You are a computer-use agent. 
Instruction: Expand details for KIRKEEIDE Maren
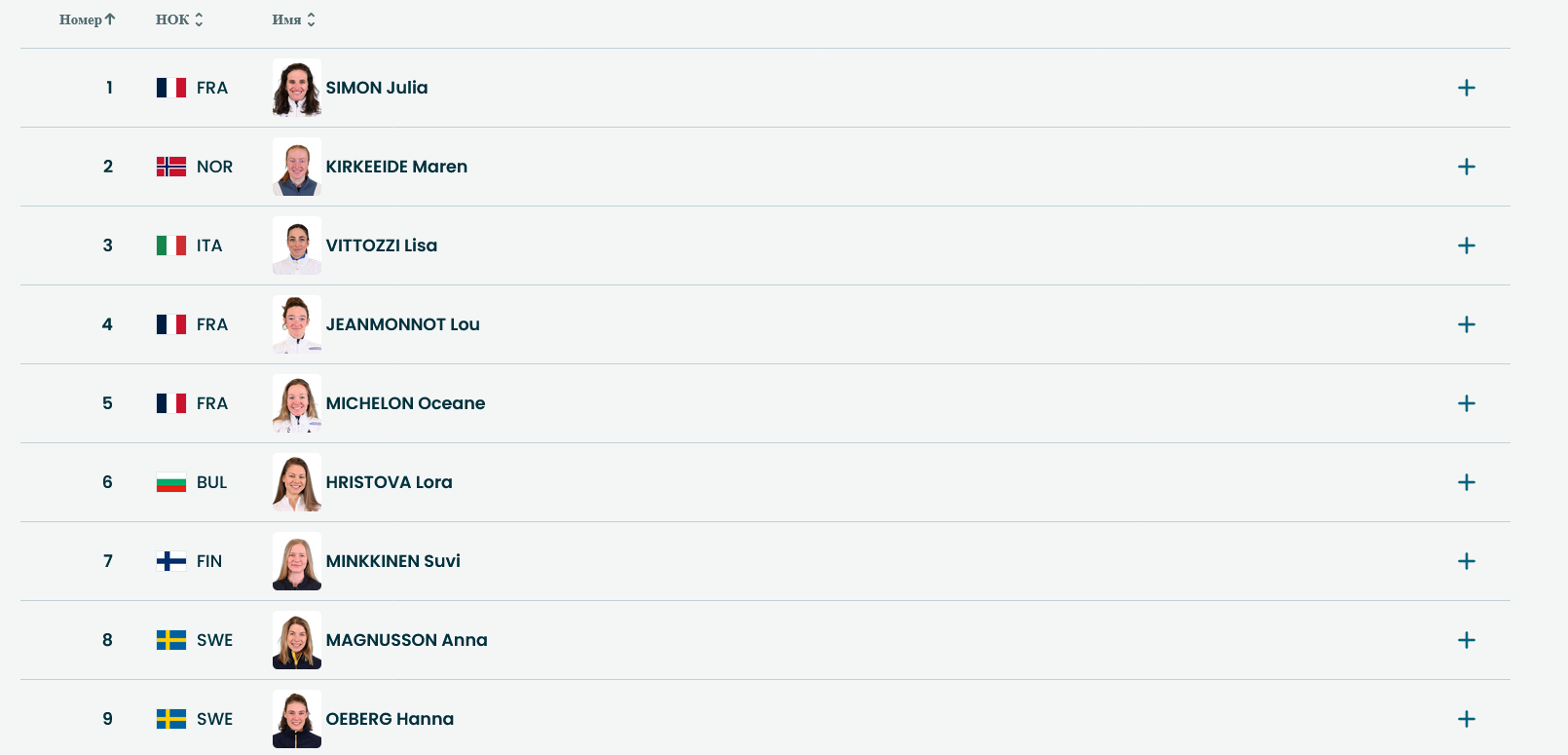(1466, 167)
